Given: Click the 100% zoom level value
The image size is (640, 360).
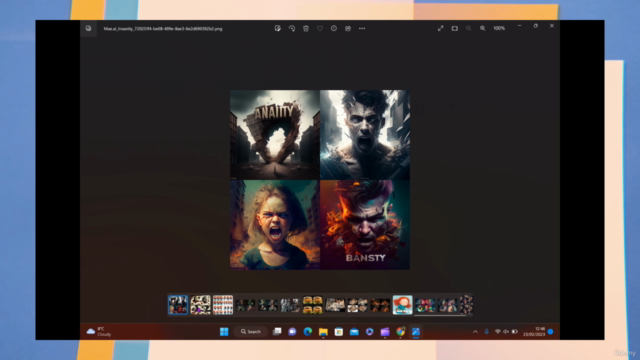Looking at the screenshot, I should click(x=499, y=28).
